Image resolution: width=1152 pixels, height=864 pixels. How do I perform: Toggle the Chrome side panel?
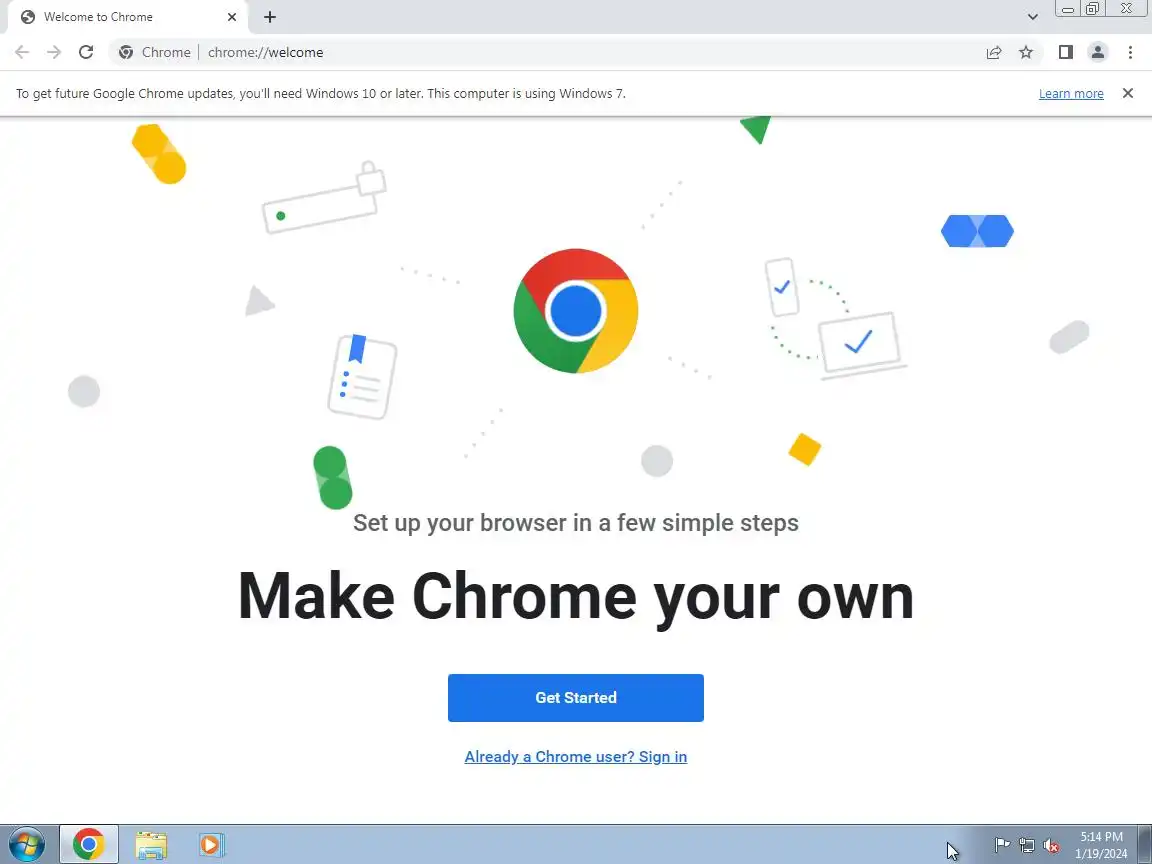1065,52
